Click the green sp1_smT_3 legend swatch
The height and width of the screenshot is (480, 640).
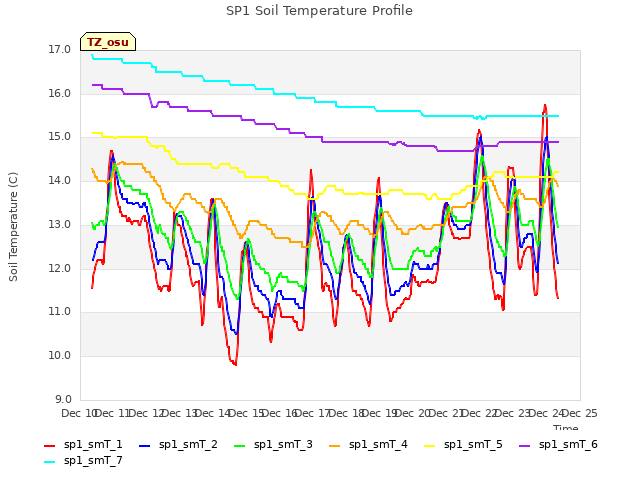pyautogui.click(x=240, y=446)
